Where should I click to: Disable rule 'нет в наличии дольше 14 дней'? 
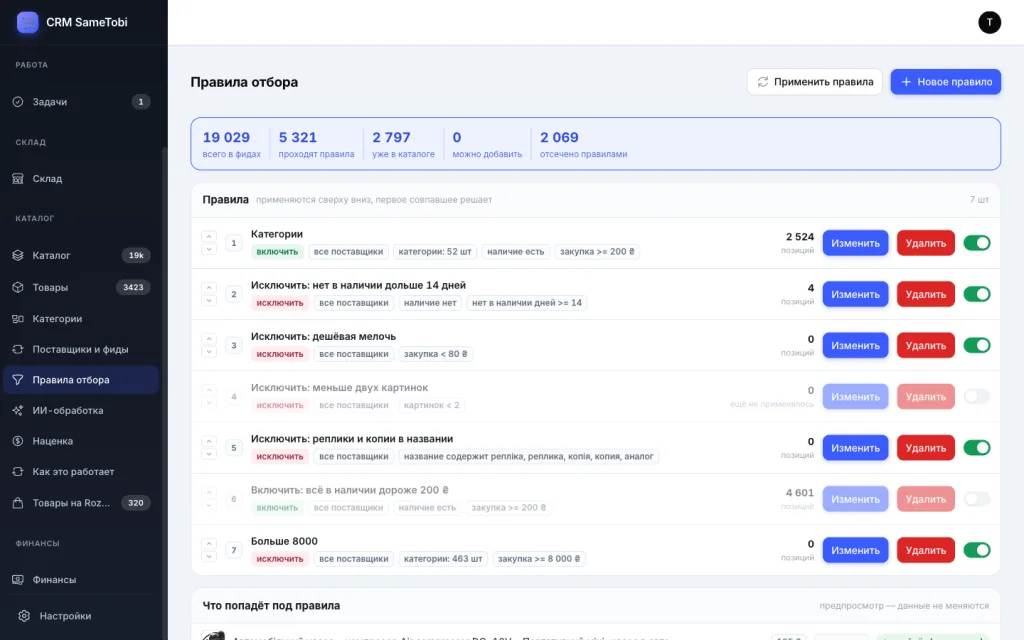(x=977, y=294)
